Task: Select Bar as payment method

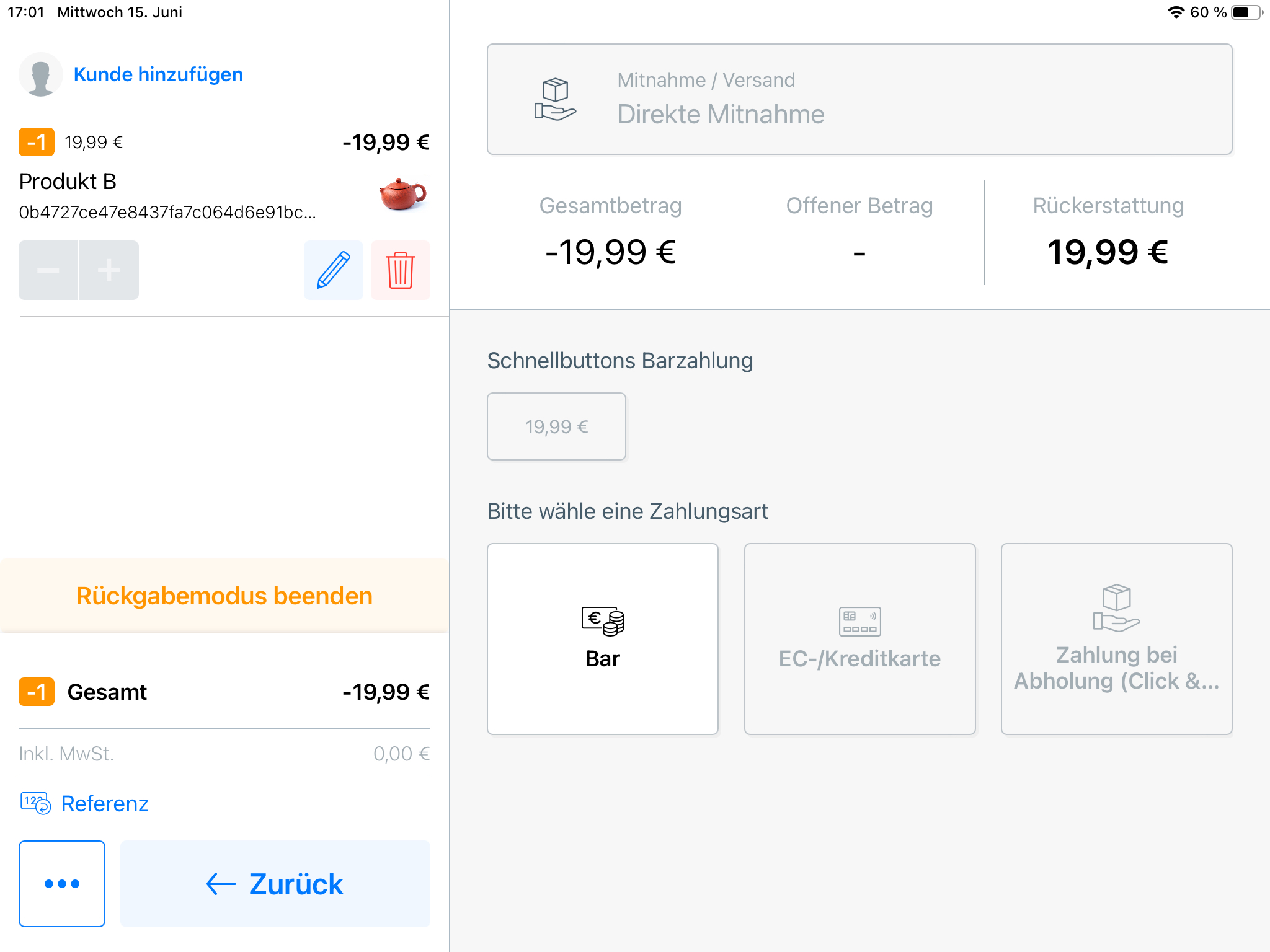Action: 603,639
